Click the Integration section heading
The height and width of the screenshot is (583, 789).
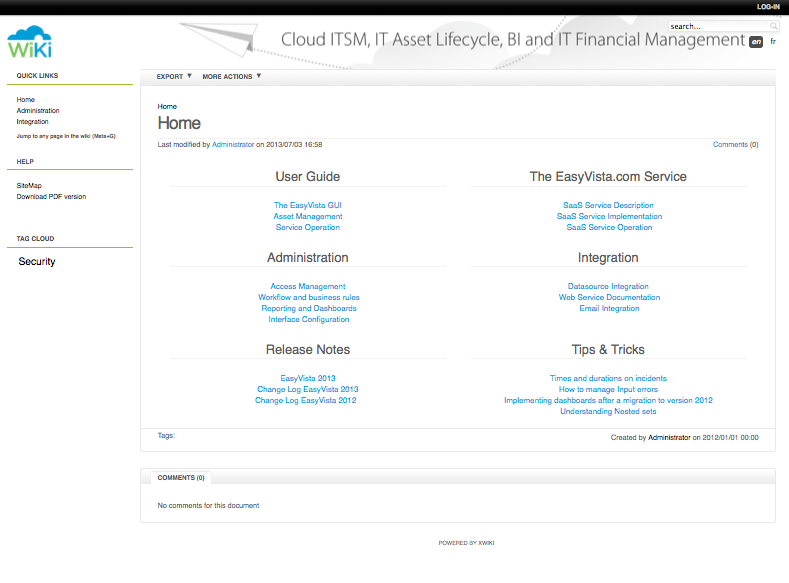tap(608, 258)
